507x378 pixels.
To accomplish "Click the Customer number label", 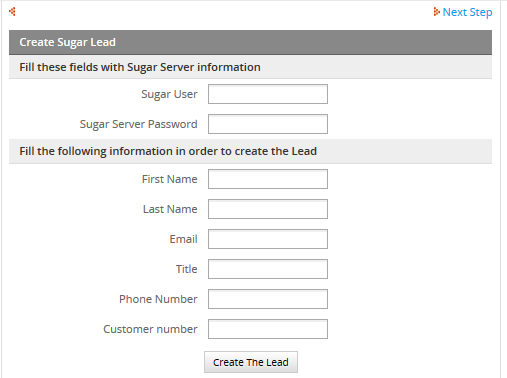I will pos(150,329).
